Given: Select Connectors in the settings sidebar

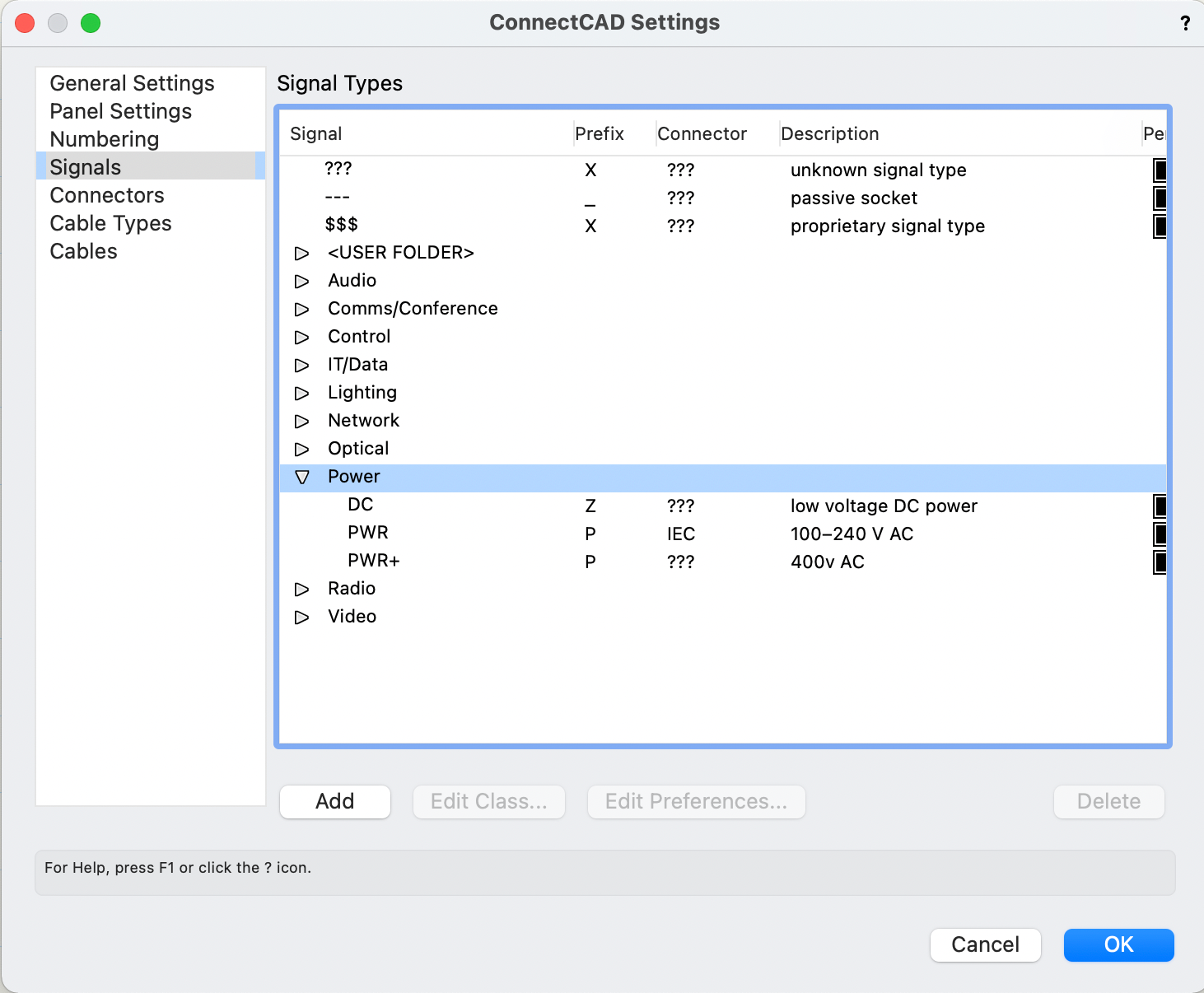Looking at the screenshot, I should point(106,195).
